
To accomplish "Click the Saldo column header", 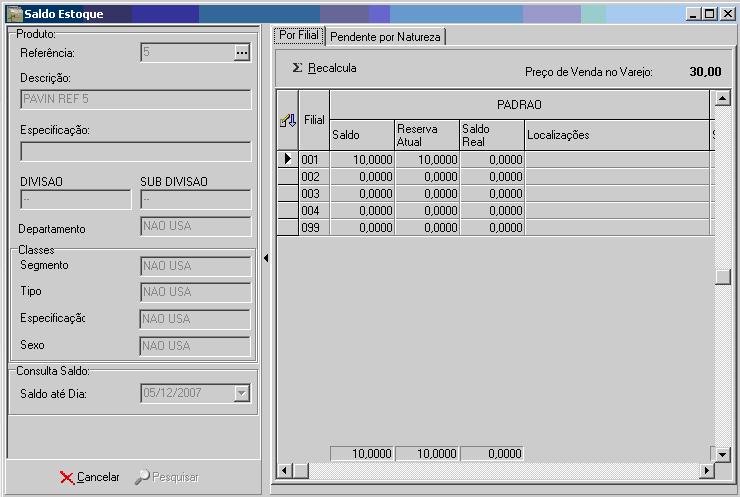I will (361, 135).
